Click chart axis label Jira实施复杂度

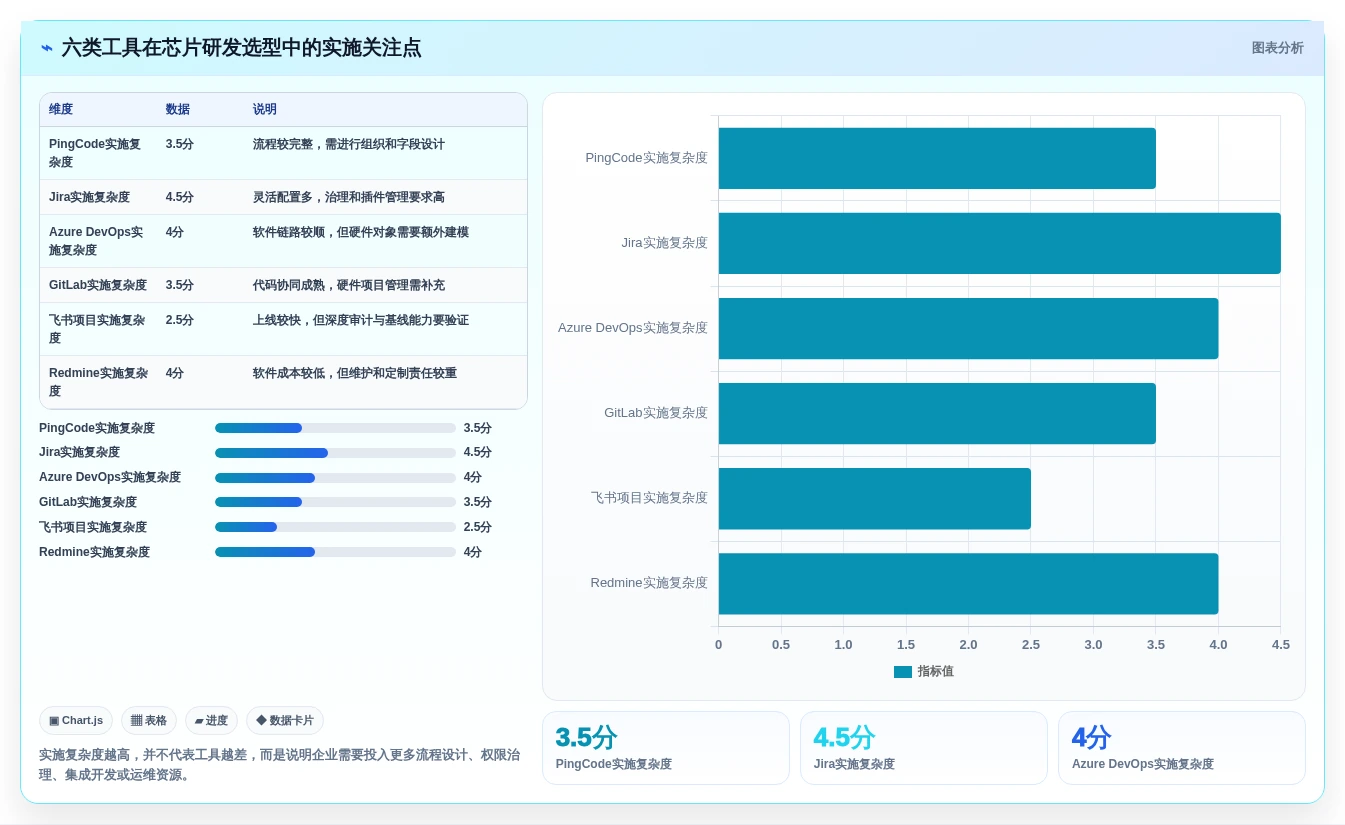664,243
